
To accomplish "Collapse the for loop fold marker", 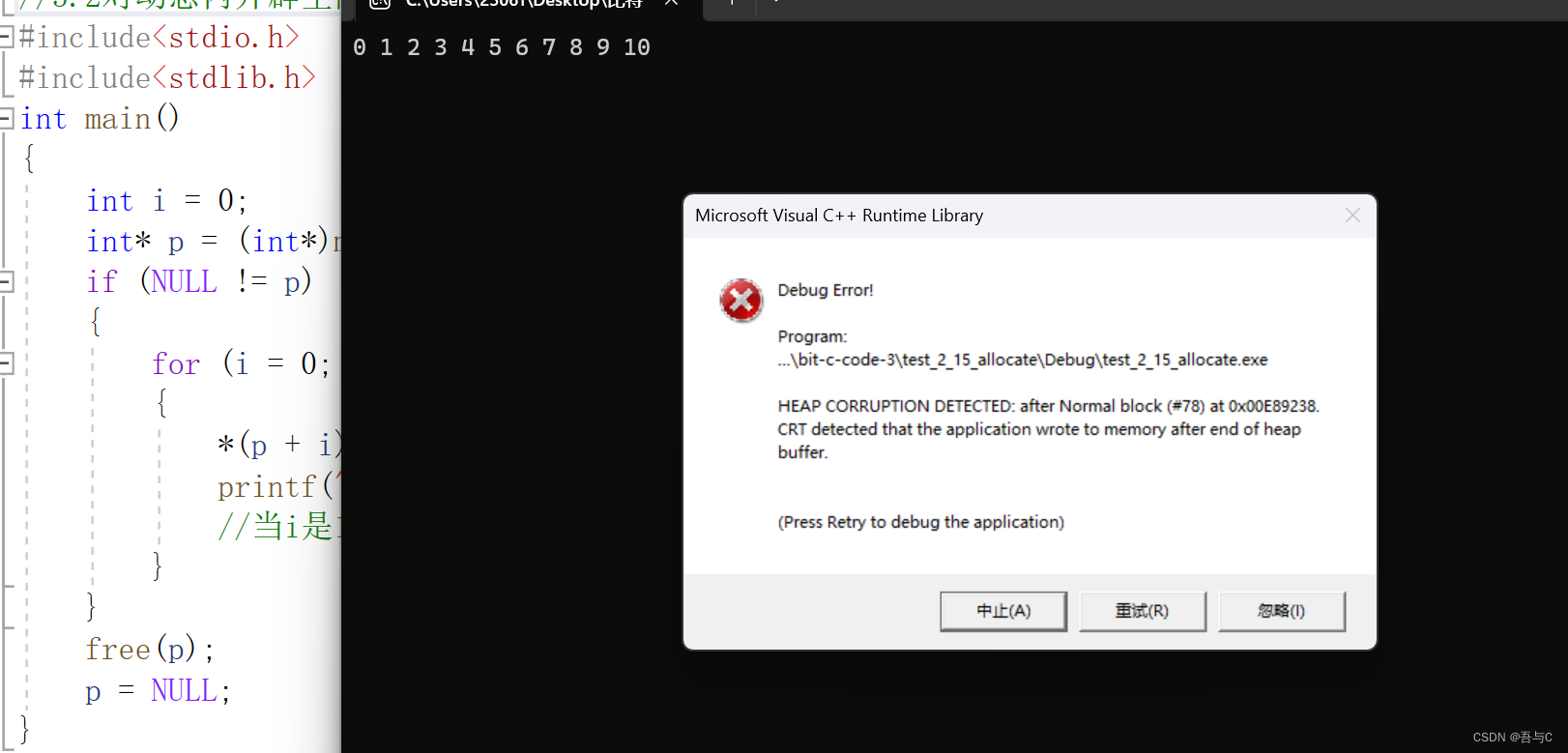I will click(6, 363).
